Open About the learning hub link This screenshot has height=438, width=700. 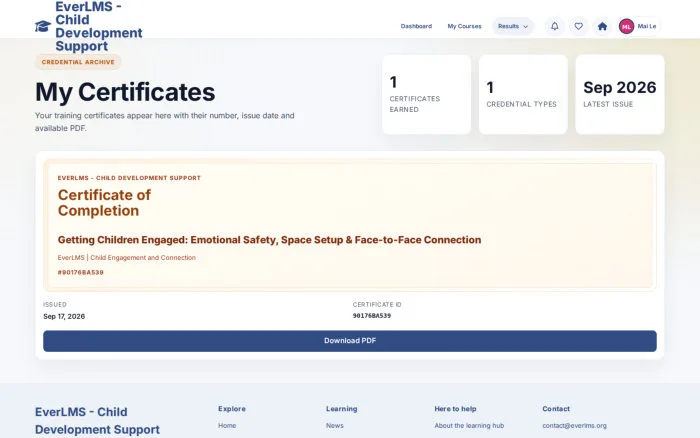469,425
